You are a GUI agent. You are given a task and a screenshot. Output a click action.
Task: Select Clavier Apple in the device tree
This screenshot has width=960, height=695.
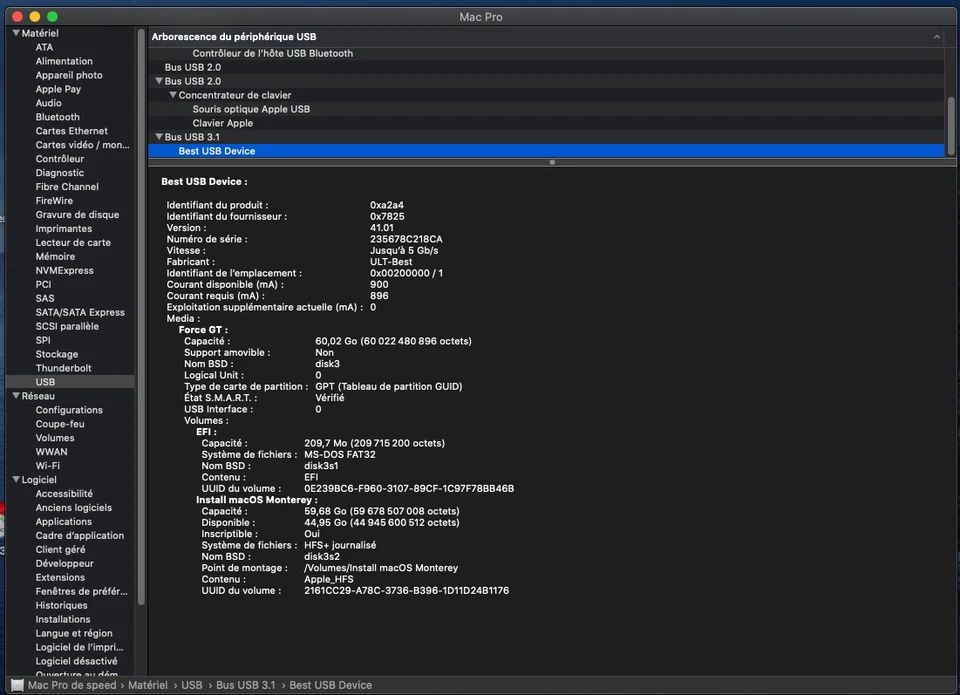[546, 123]
